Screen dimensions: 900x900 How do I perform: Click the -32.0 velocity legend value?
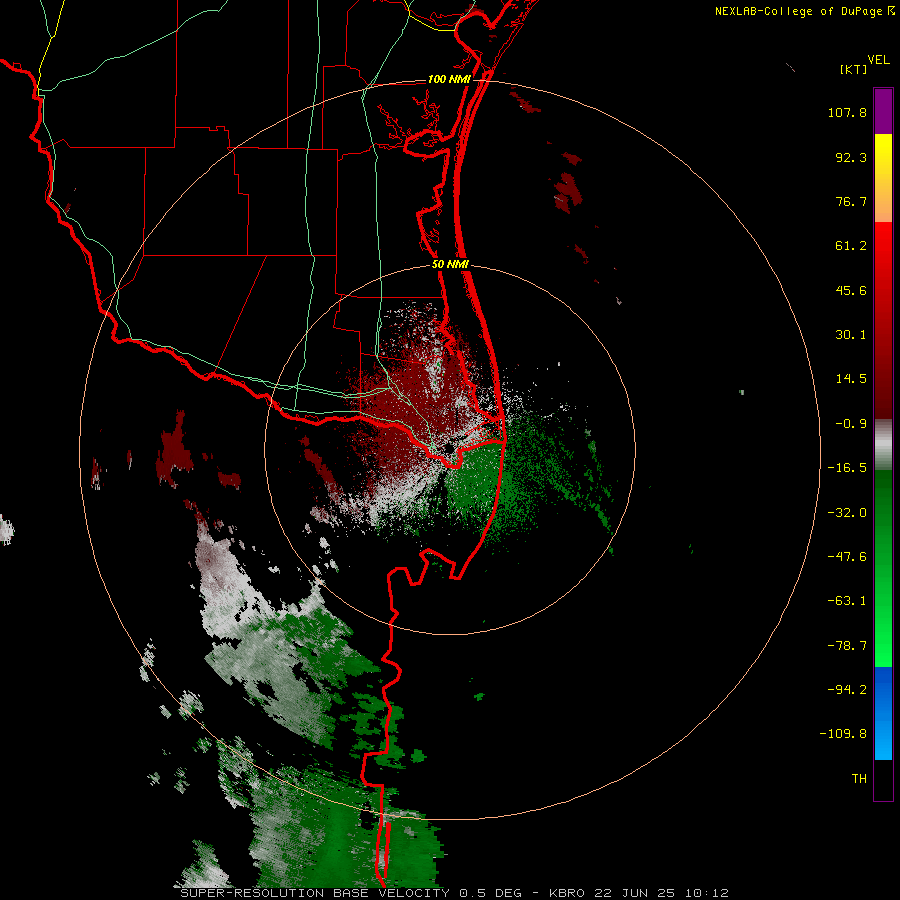click(847, 513)
